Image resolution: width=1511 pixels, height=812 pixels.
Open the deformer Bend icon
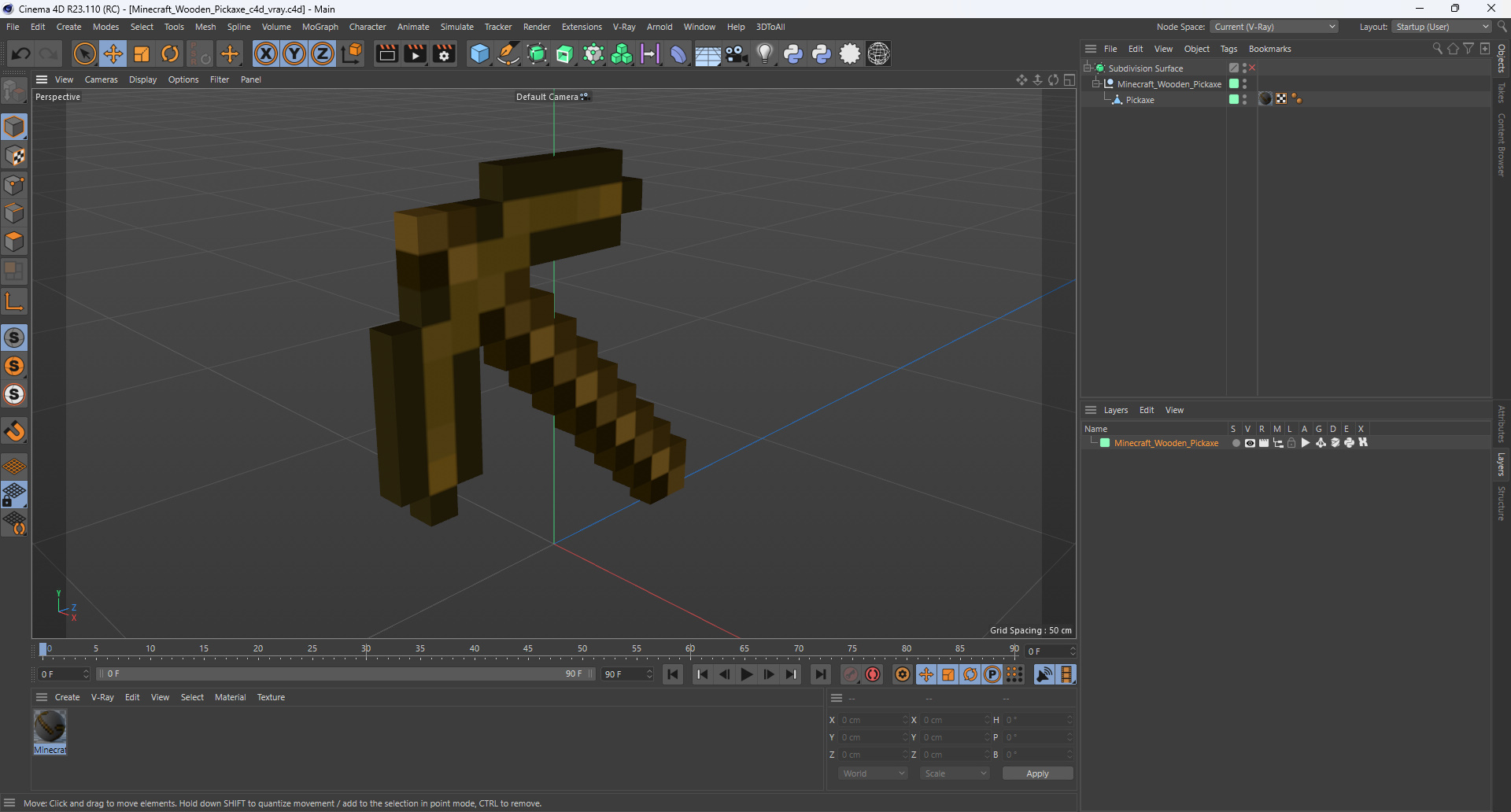[678, 54]
